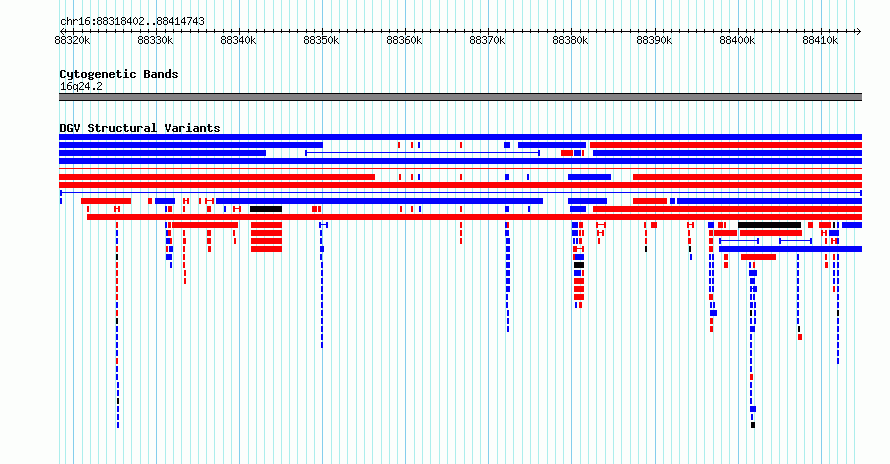Viewport: 890px width, 464px height.
Task: Select blue variant bar spanning 88337k to 88376k
Action: click(x=380, y=201)
